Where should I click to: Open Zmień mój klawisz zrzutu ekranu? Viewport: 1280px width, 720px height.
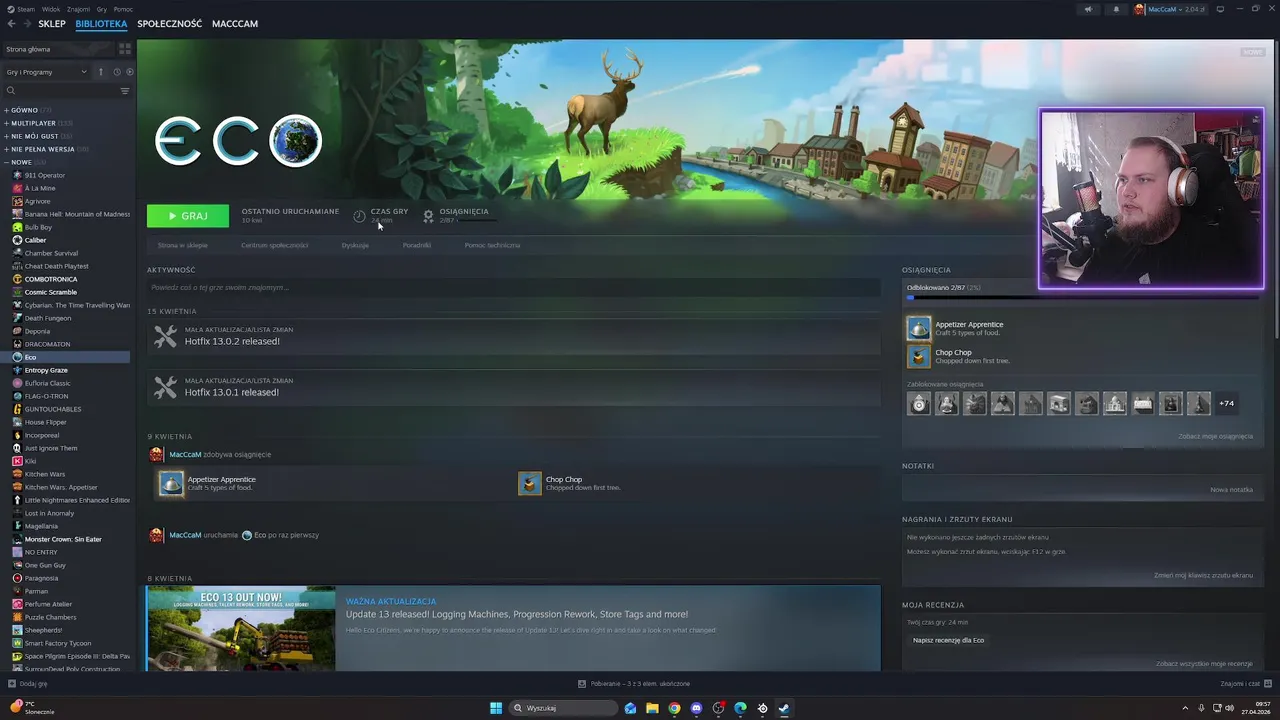click(1203, 575)
